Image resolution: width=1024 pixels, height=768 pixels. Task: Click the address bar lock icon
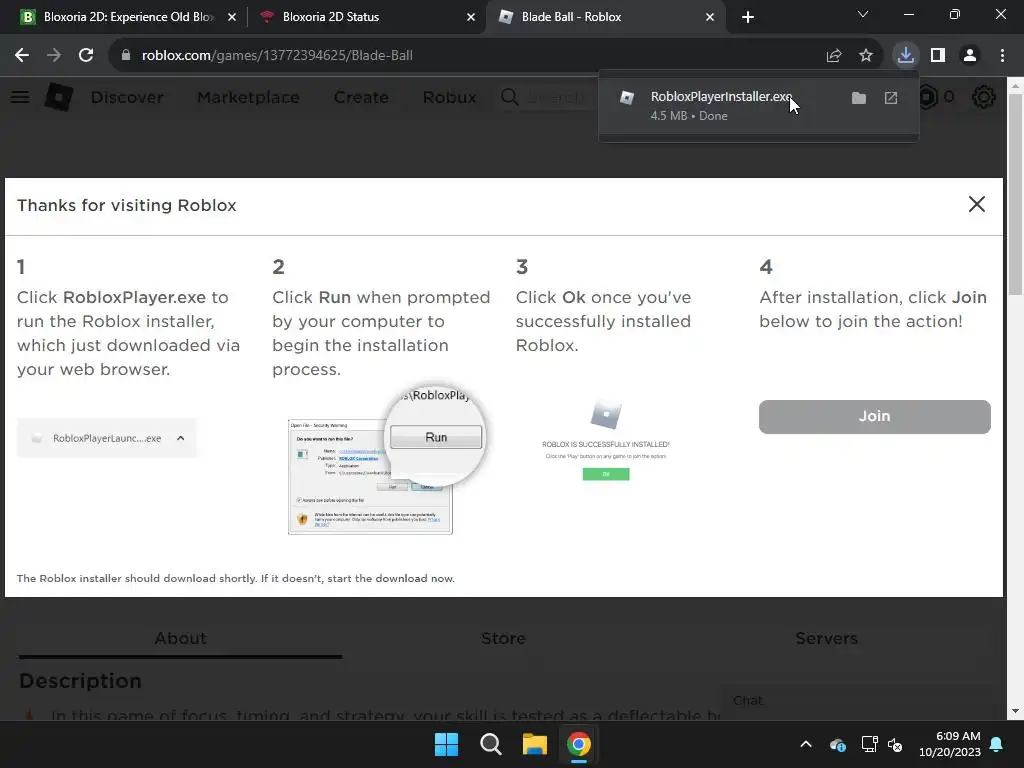click(x=126, y=56)
